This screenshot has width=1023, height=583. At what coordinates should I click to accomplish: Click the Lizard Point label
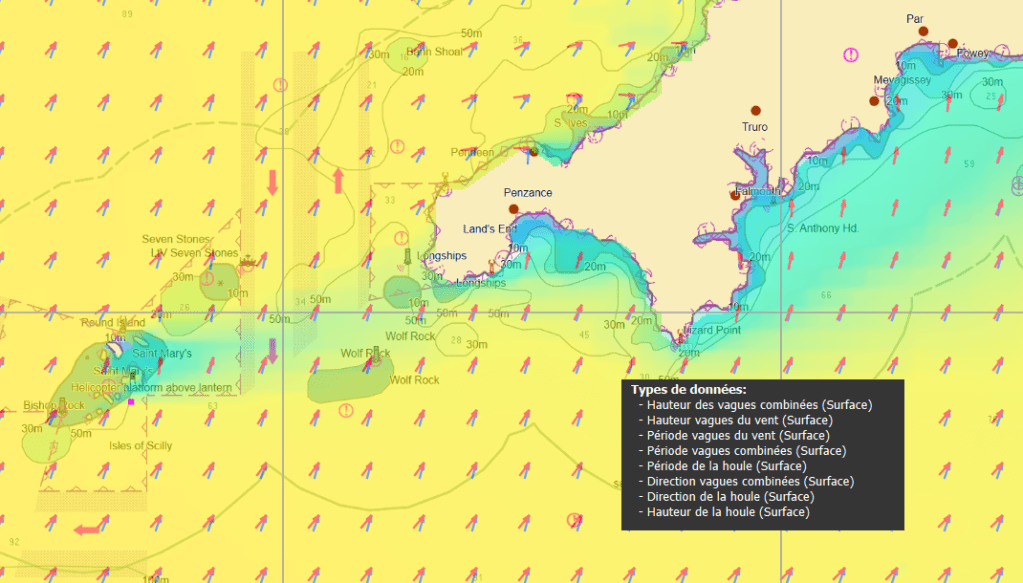point(710,330)
